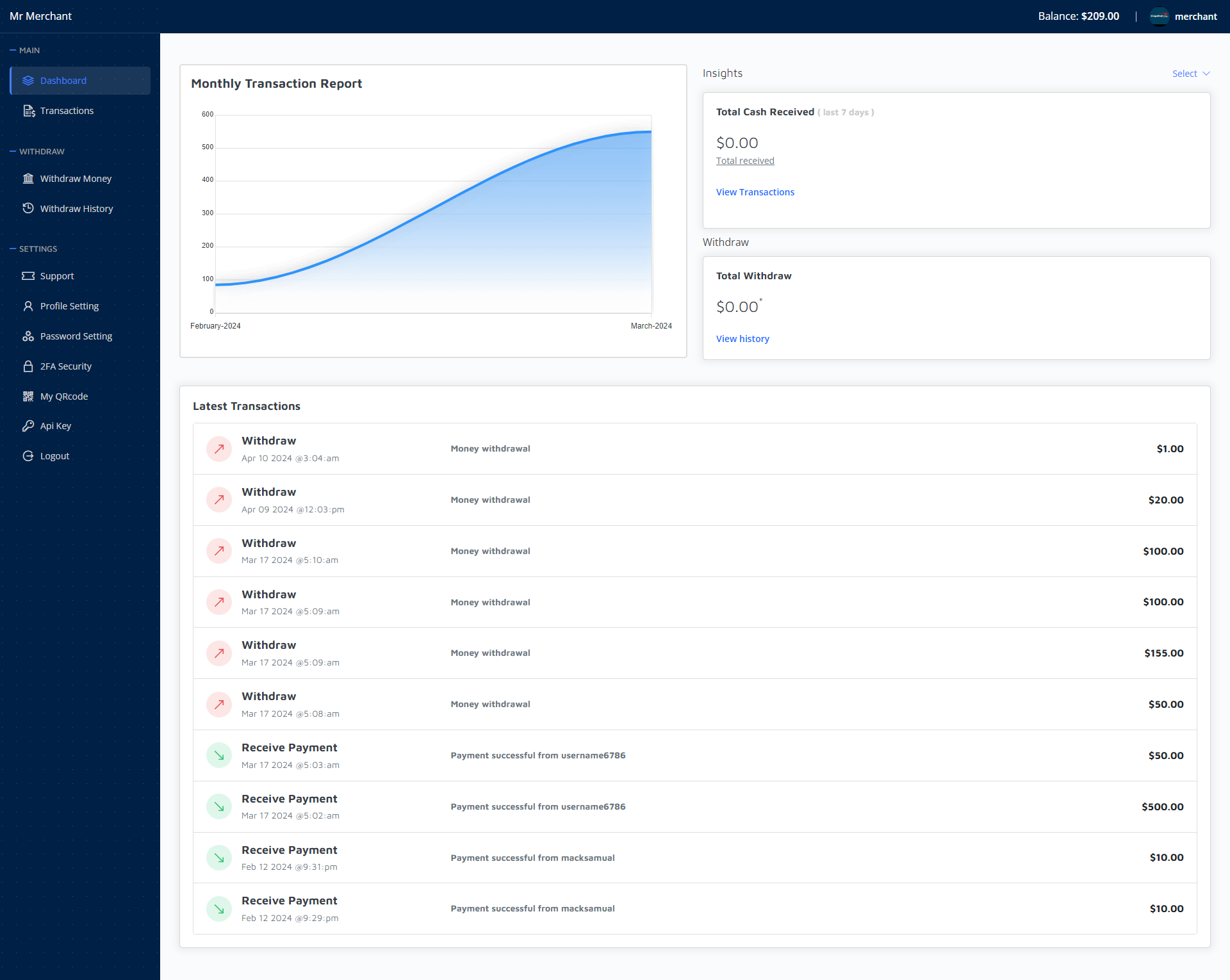Image resolution: width=1230 pixels, height=980 pixels.
Task: Click the Support ticket icon
Action: tap(28, 276)
